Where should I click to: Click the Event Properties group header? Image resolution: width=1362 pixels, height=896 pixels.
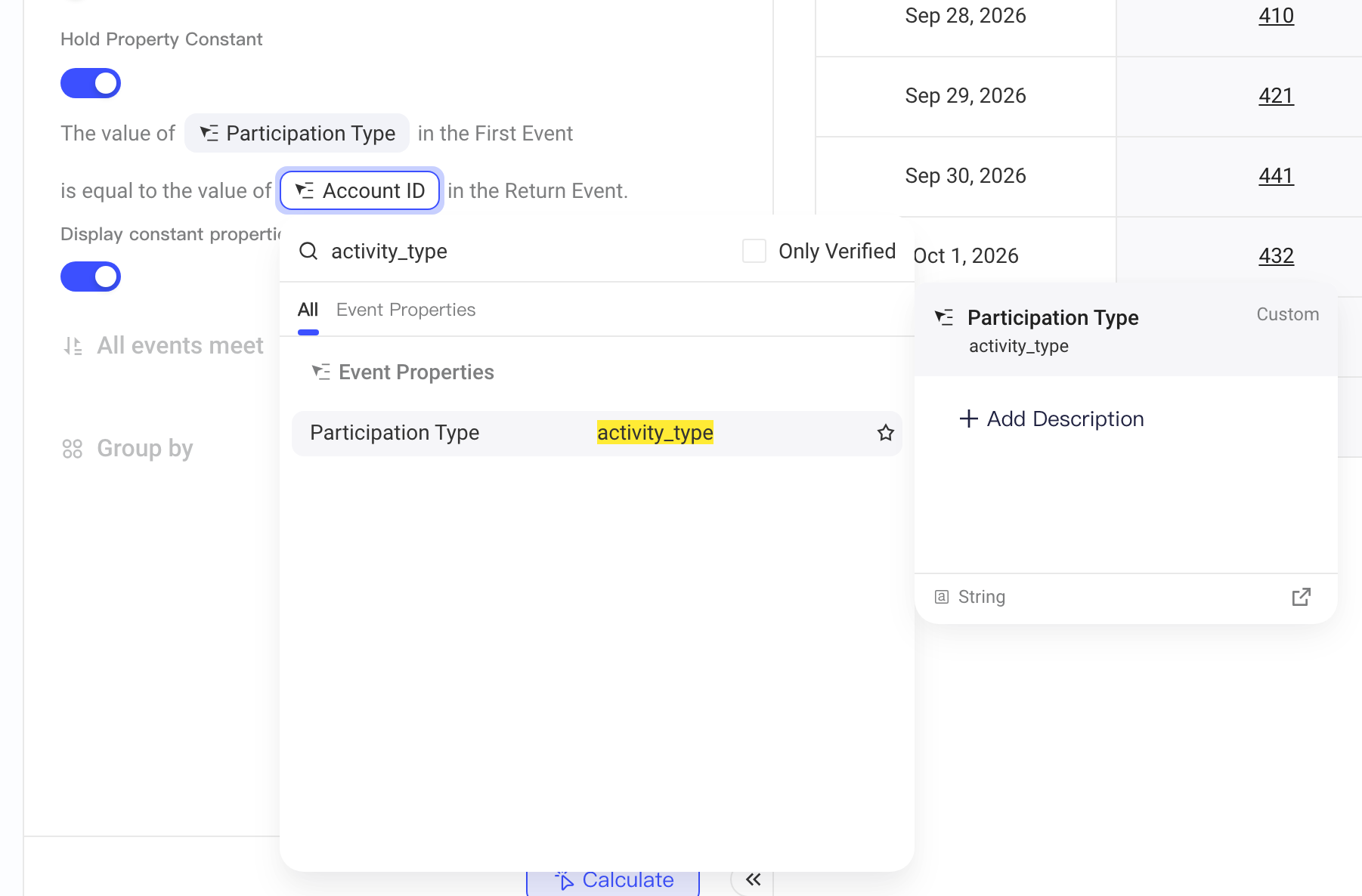(403, 372)
